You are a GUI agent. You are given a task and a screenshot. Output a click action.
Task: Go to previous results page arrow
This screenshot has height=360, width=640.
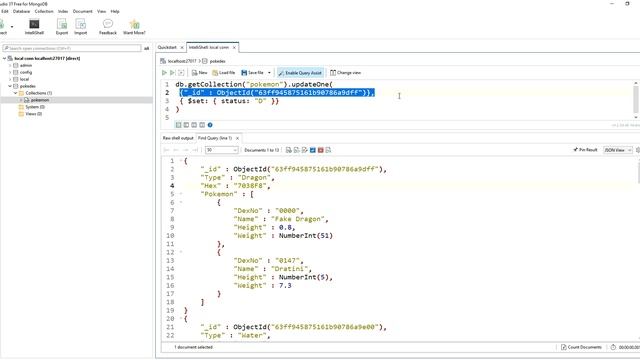point(176,150)
